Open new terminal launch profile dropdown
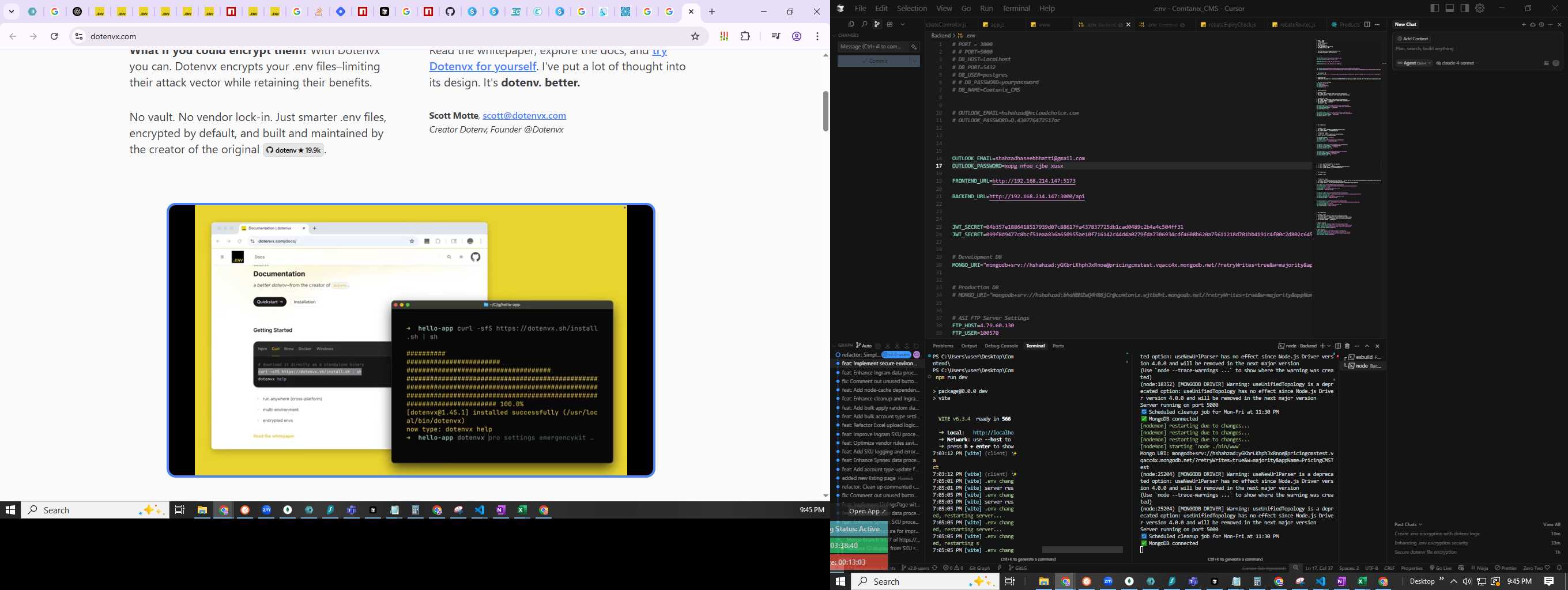The width and height of the screenshot is (1568, 590). pos(1329,346)
